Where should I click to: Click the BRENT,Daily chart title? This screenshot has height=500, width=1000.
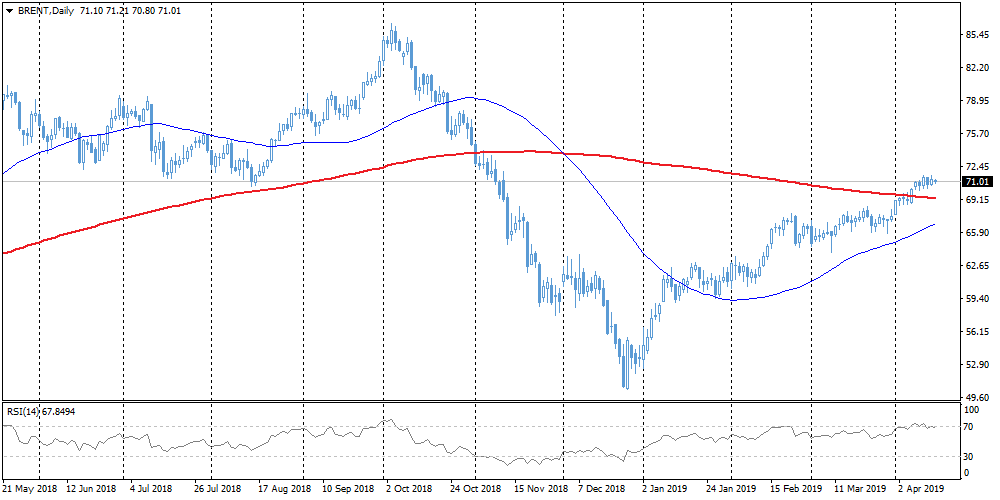point(45,11)
